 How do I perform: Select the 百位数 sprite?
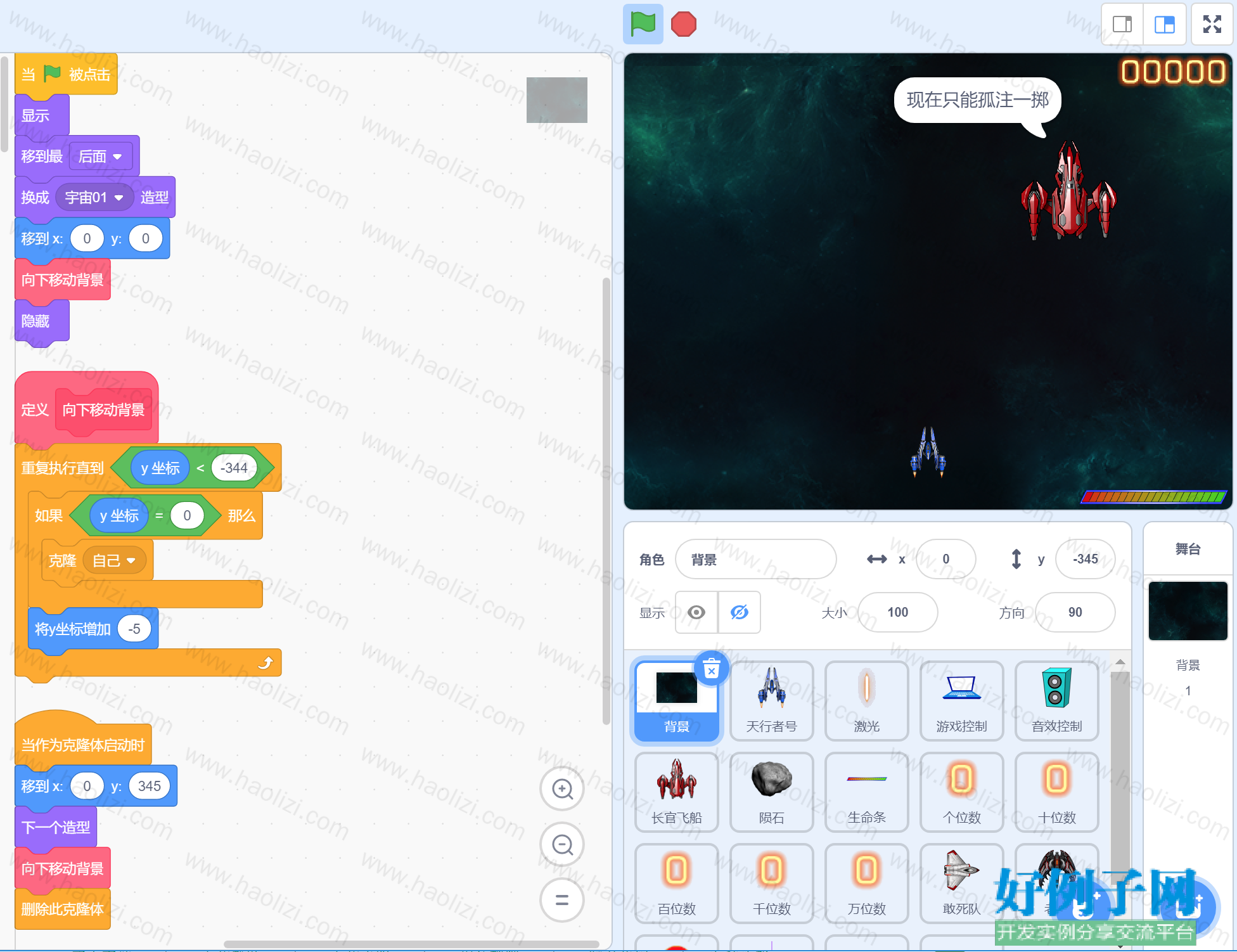click(676, 884)
